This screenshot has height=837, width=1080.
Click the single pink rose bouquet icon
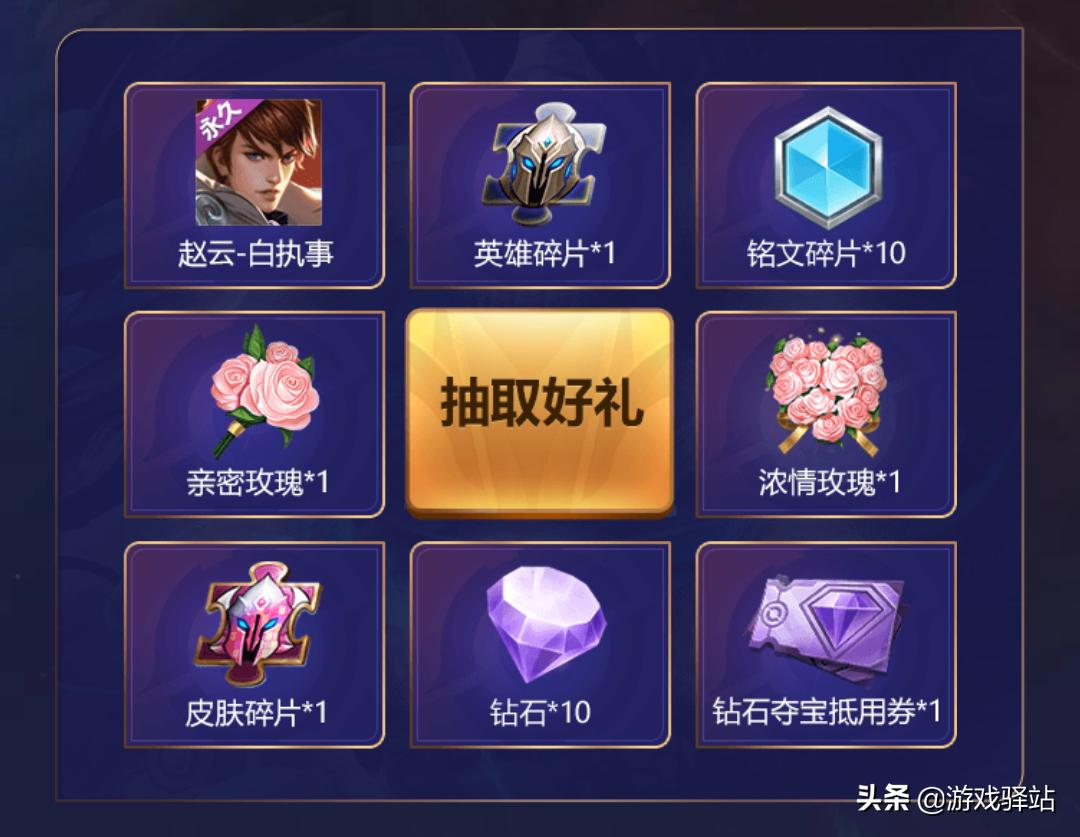point(264,390)
